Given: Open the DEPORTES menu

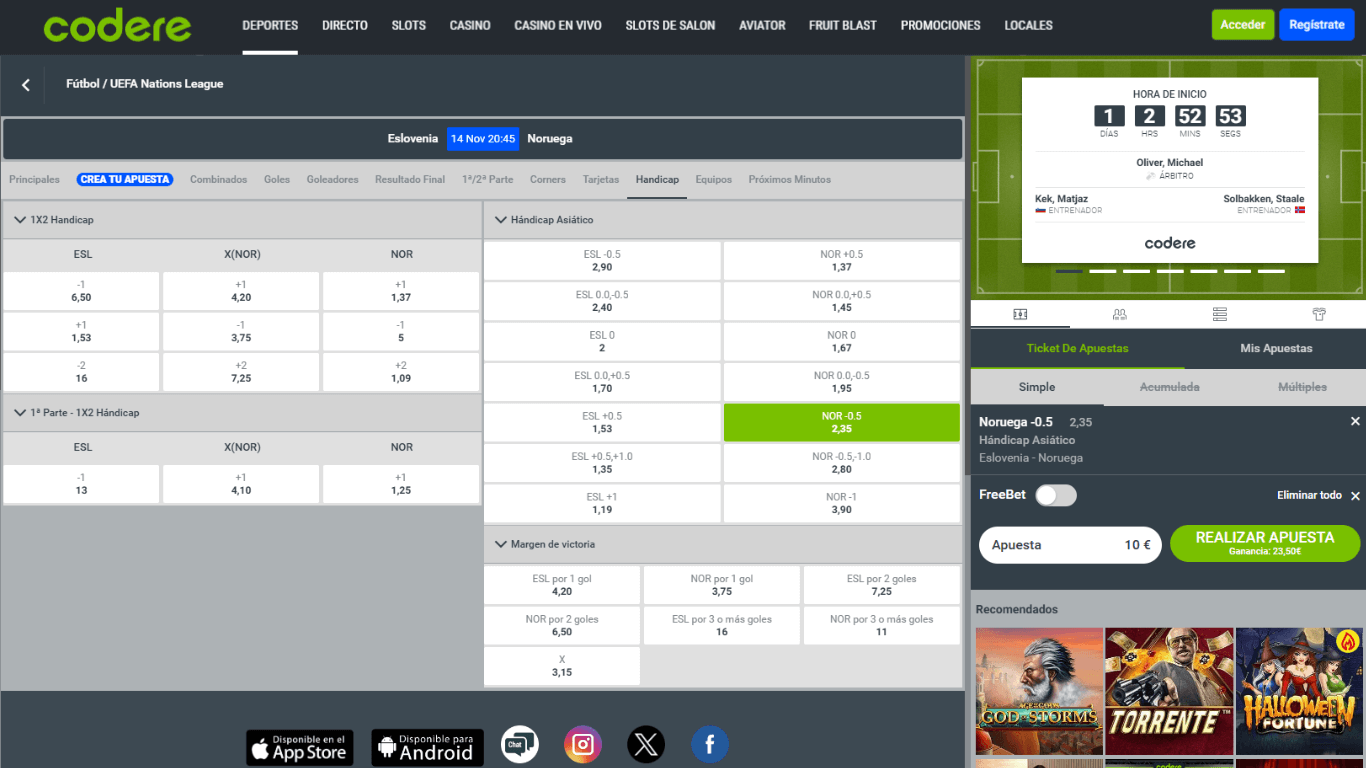Looking at the screenshot, I should (270, 26).
